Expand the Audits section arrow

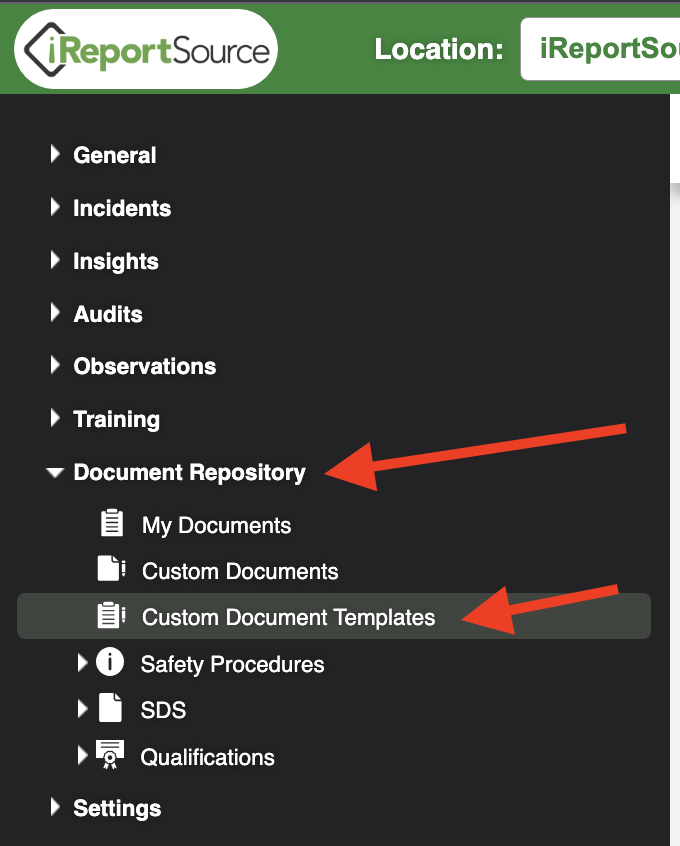click(x=55, y=313)
